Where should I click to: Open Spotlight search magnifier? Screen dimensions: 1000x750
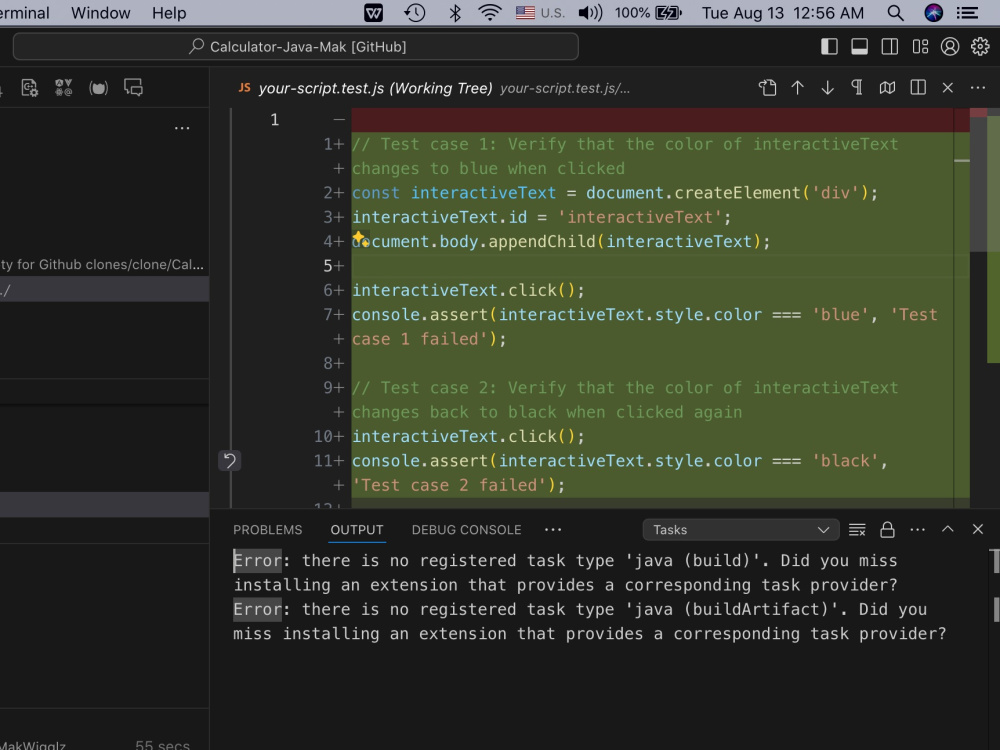click(895, 13)
